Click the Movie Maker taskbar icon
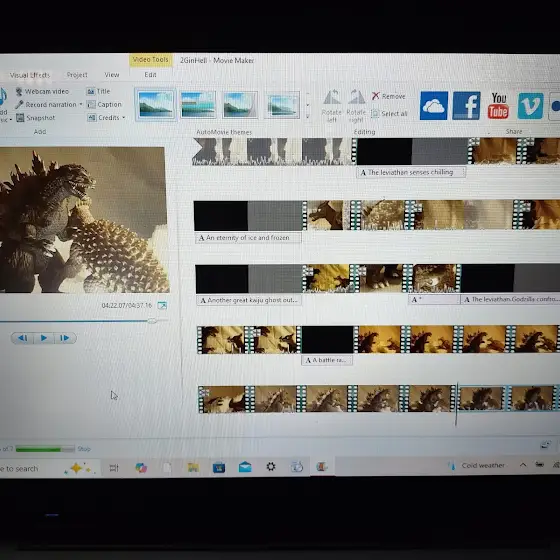This screenshot has width=560, height=560. pos(322,466)
